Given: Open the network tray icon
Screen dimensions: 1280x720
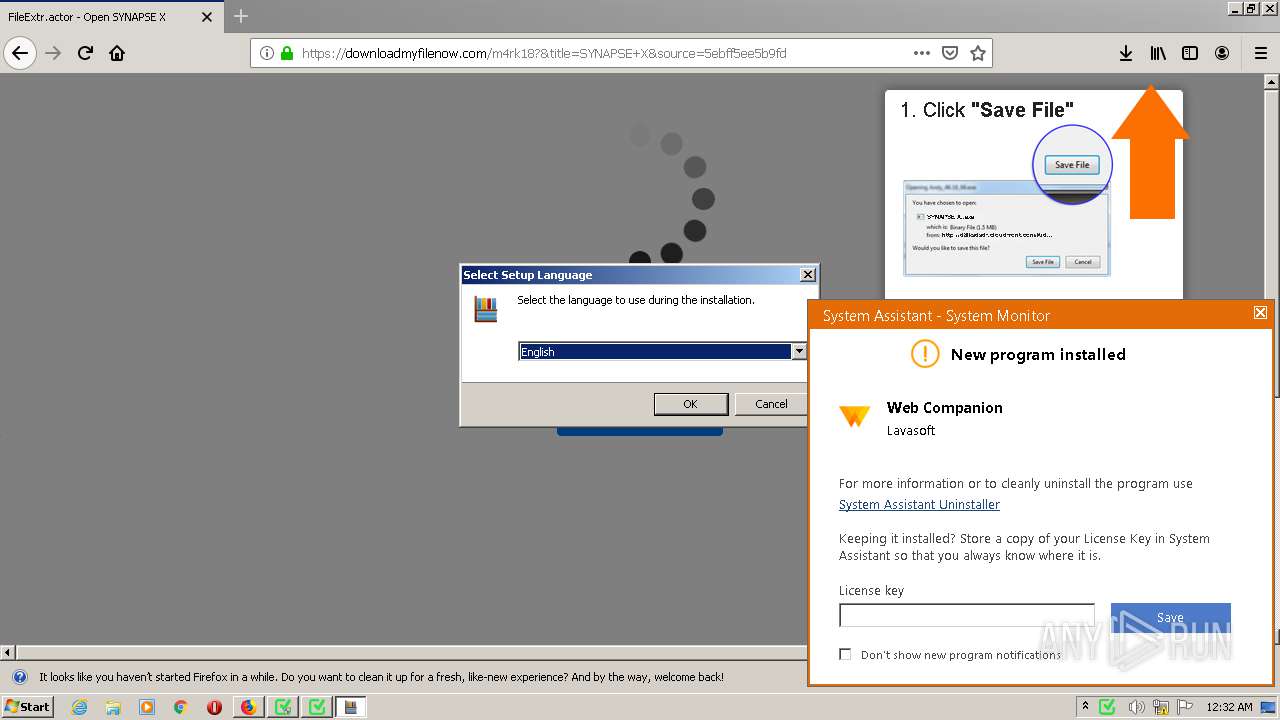Looking at the screenshot, I should click(1161, 707).
